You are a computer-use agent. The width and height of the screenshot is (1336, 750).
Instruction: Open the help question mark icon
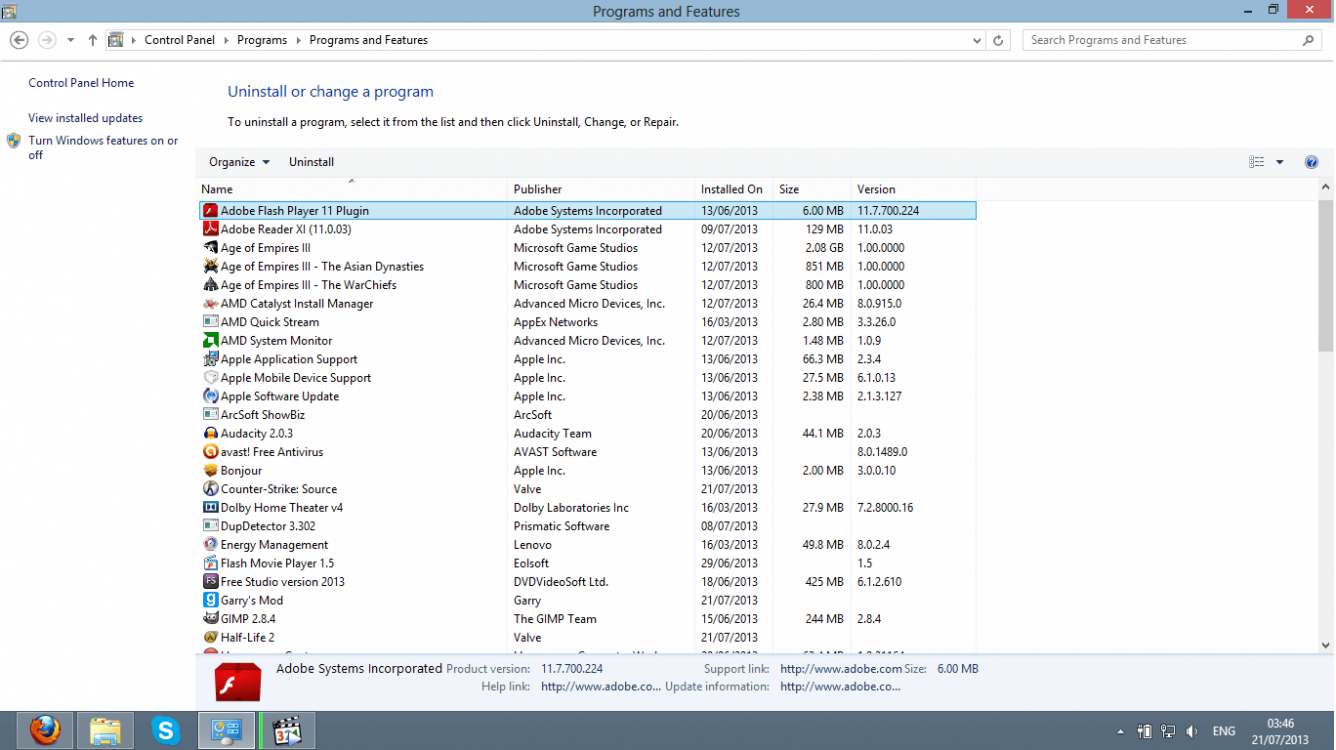click(x=1311, y=162)
